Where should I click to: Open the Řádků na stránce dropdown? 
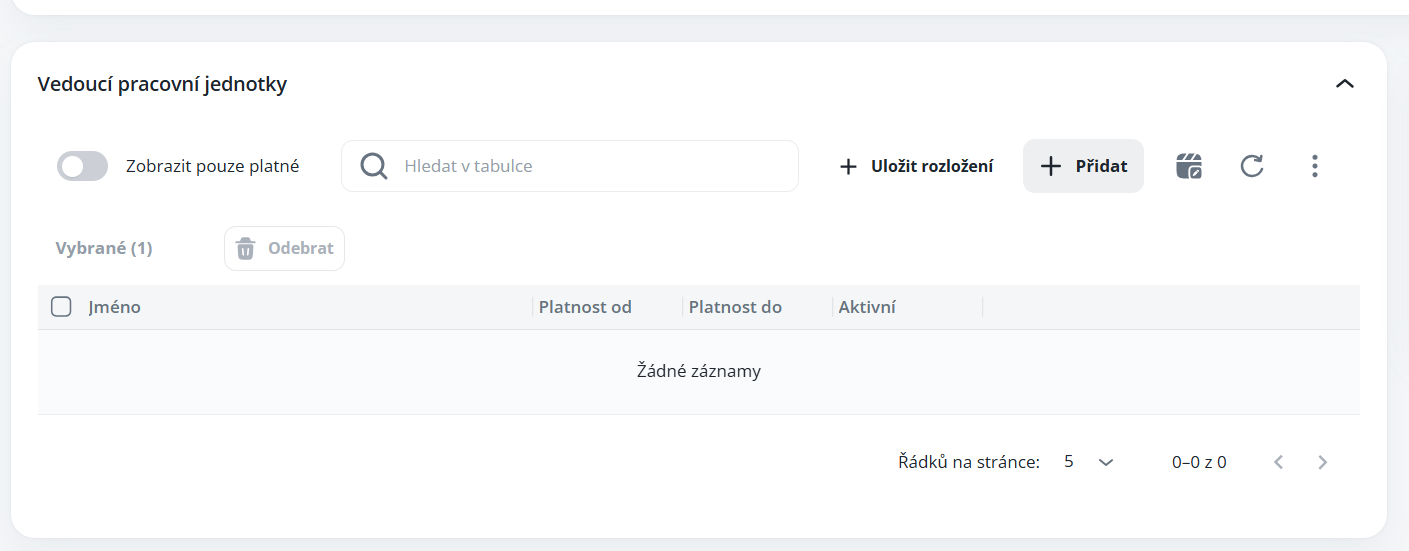1089,462
